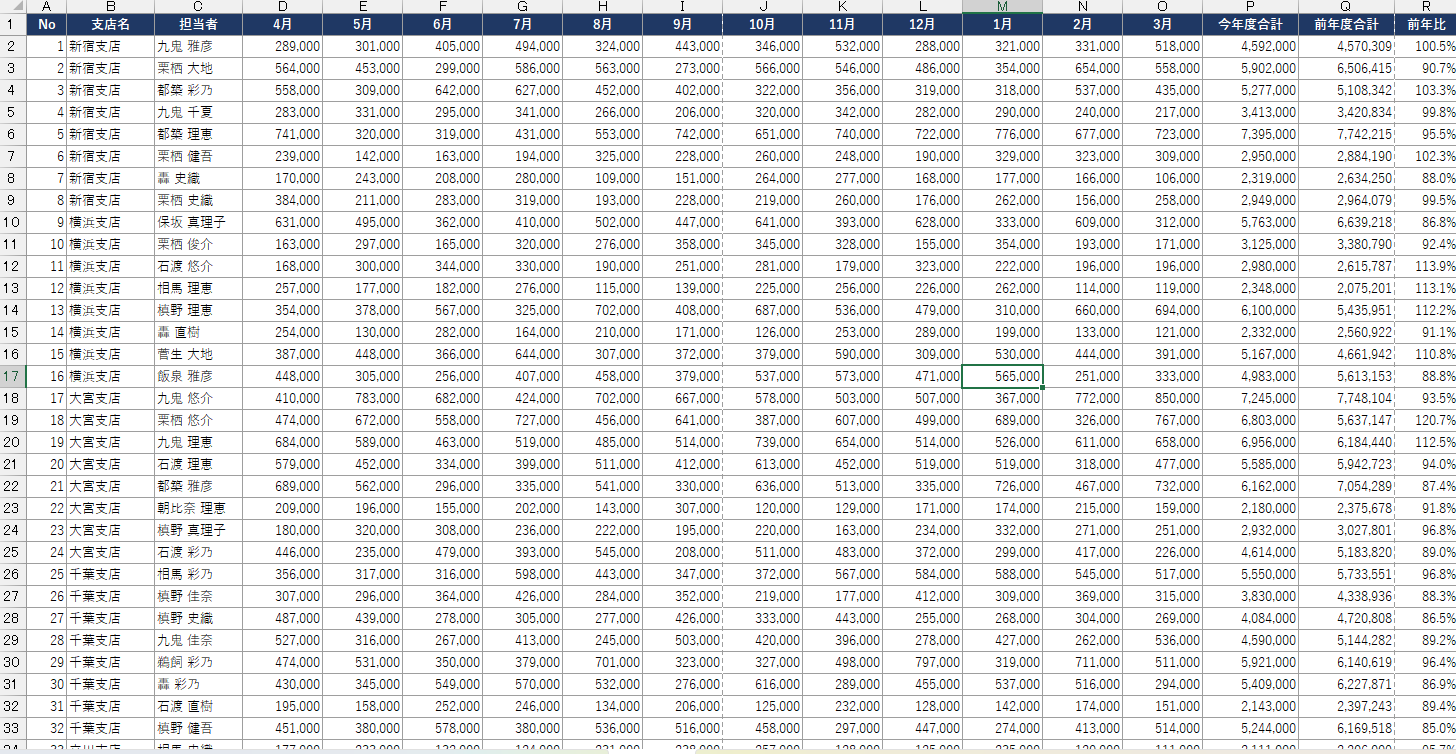Select name cell 菅生 大地

click(x=198, y=354)
